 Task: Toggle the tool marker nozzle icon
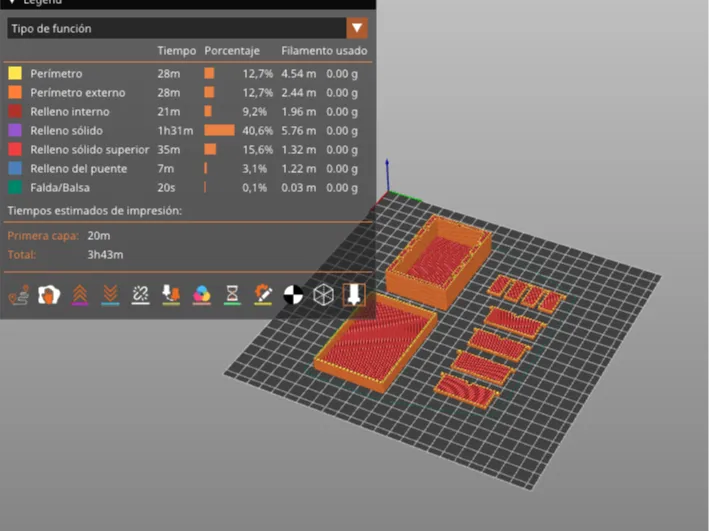pos(354,295)
